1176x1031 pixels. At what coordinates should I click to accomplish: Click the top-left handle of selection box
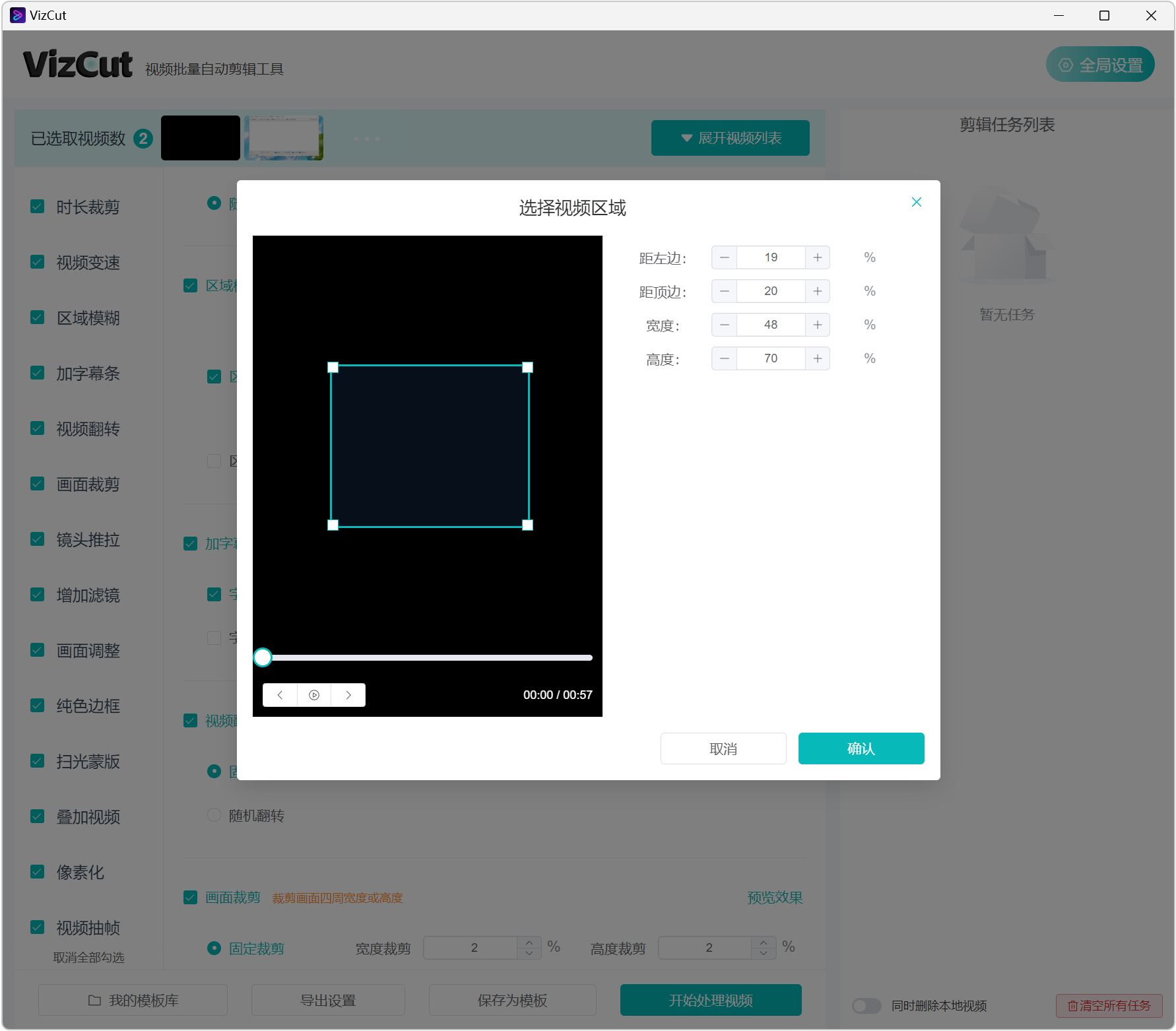(333, 368)
